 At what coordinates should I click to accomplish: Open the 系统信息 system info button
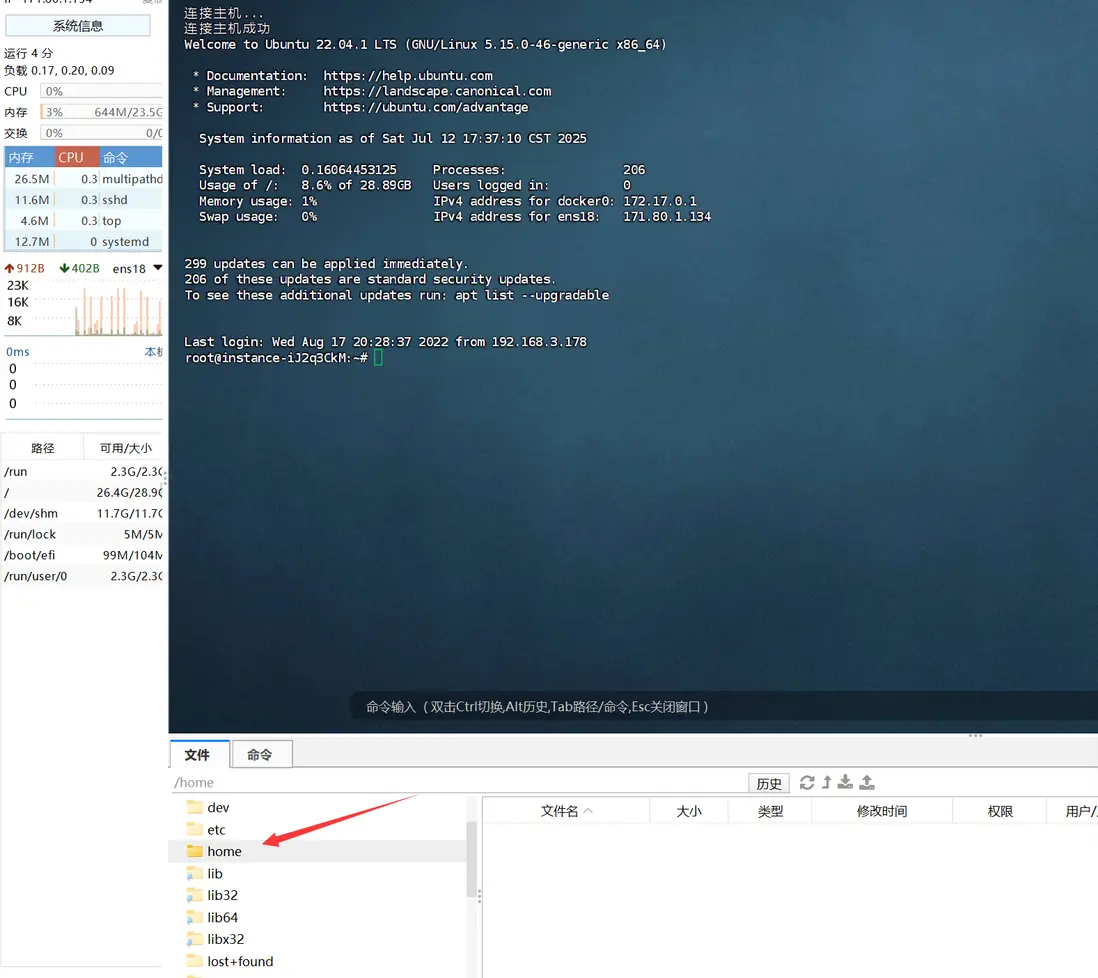78,26
